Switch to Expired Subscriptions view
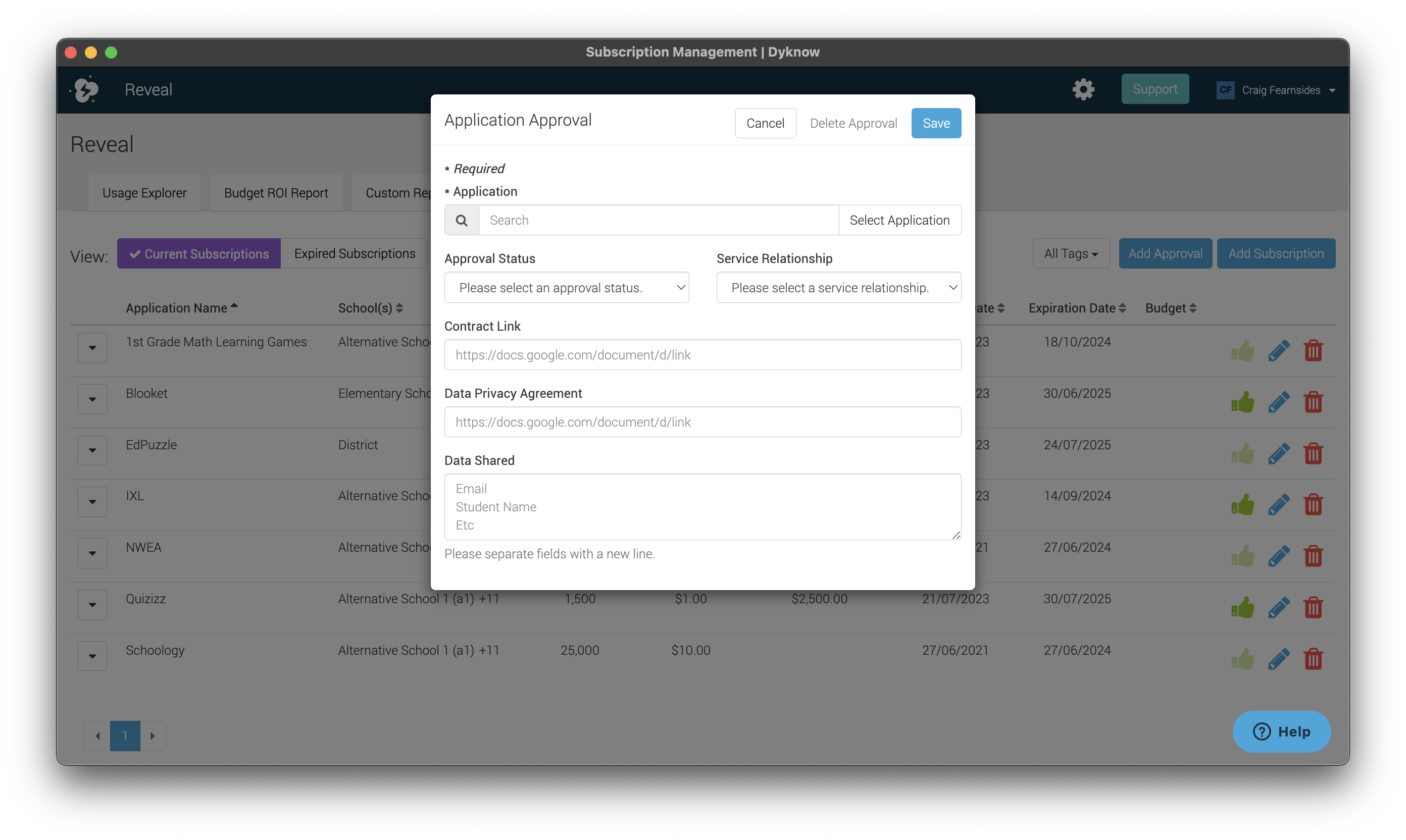Image resolution: width=1406 pixels, height=840 pixels. coord(355,253)
